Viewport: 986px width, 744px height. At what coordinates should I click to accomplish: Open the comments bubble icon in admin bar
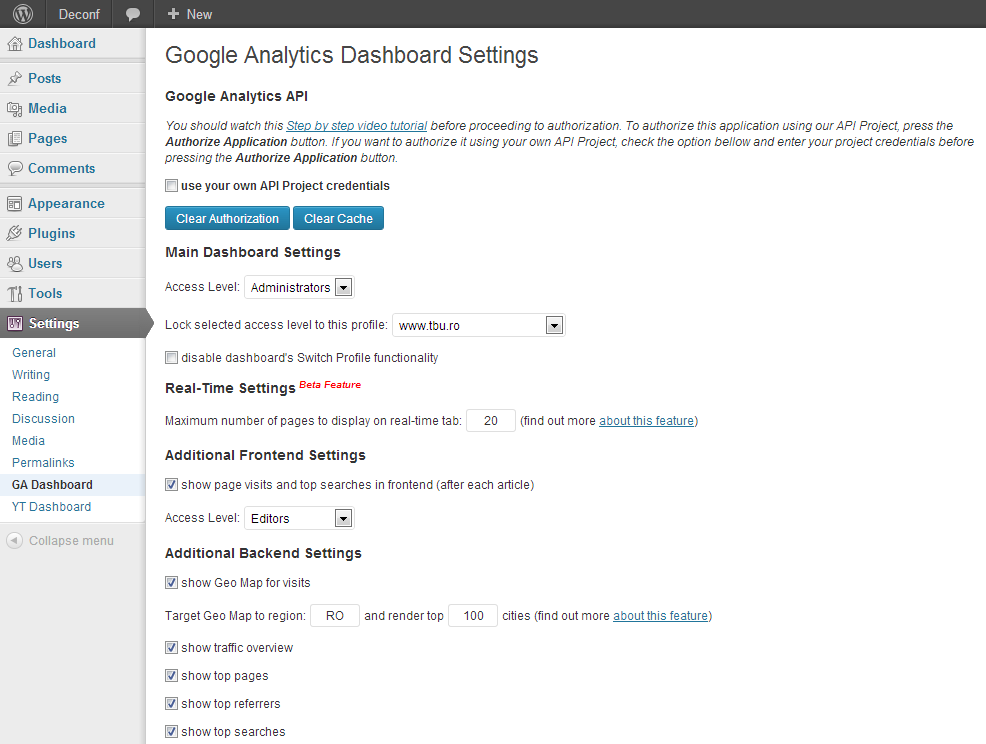[133, 14]
